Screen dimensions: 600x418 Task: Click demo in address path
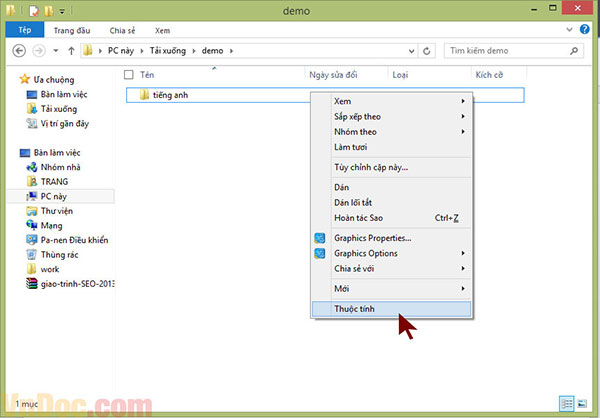pos(212,51)
